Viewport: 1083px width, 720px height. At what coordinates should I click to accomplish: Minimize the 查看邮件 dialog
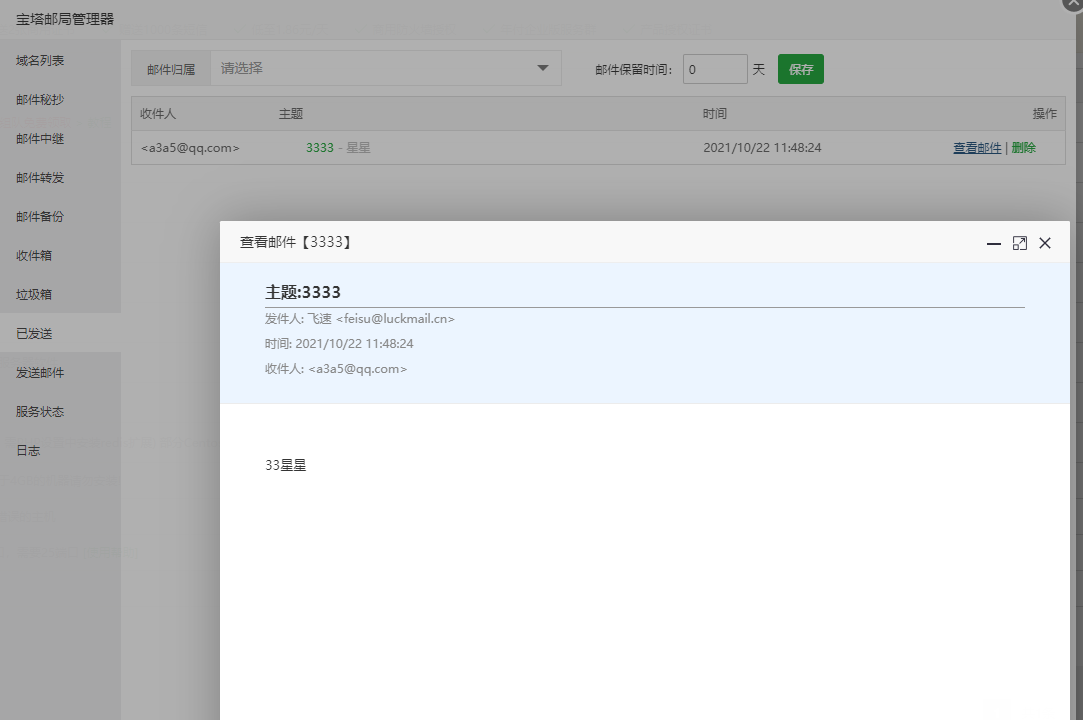pyautogui.click(x=993, y=243)
